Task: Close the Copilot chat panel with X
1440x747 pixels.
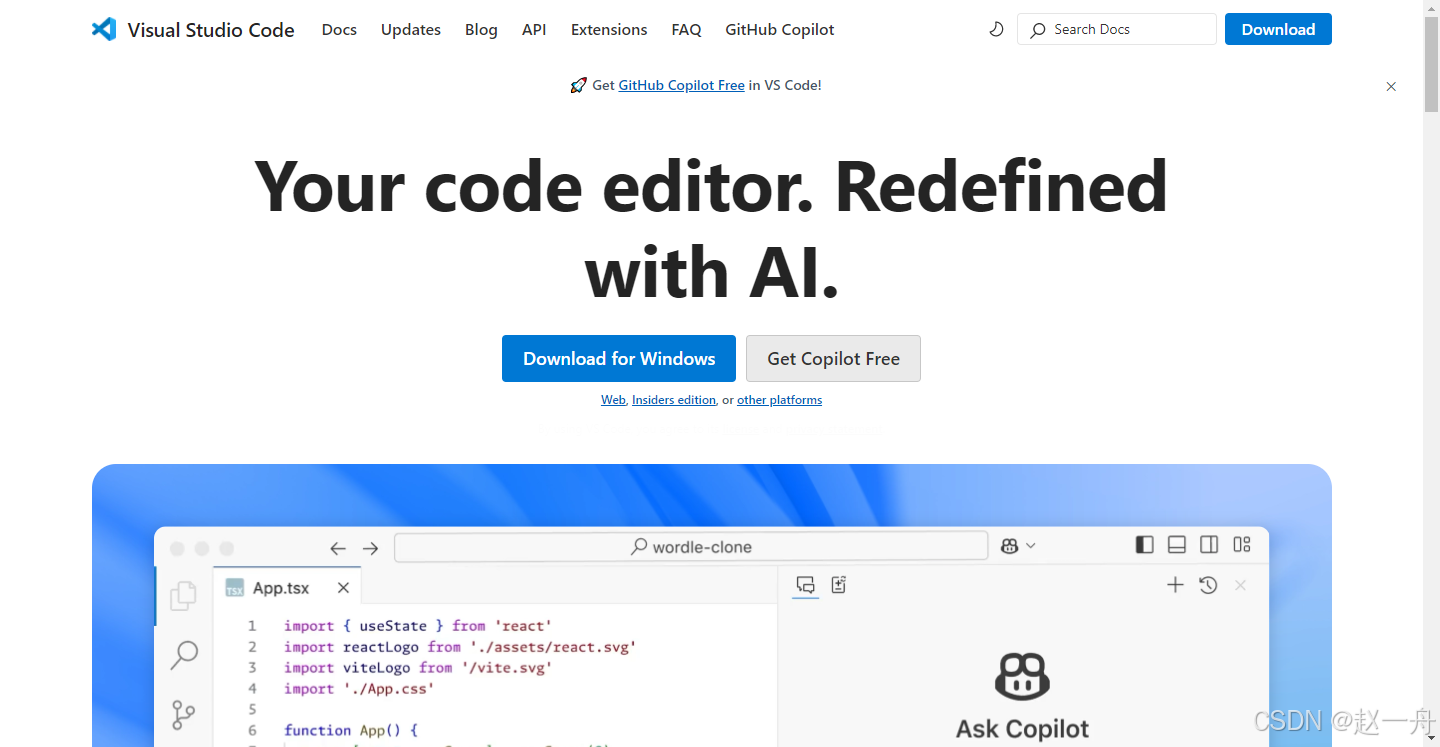Action: point(1241,585)
